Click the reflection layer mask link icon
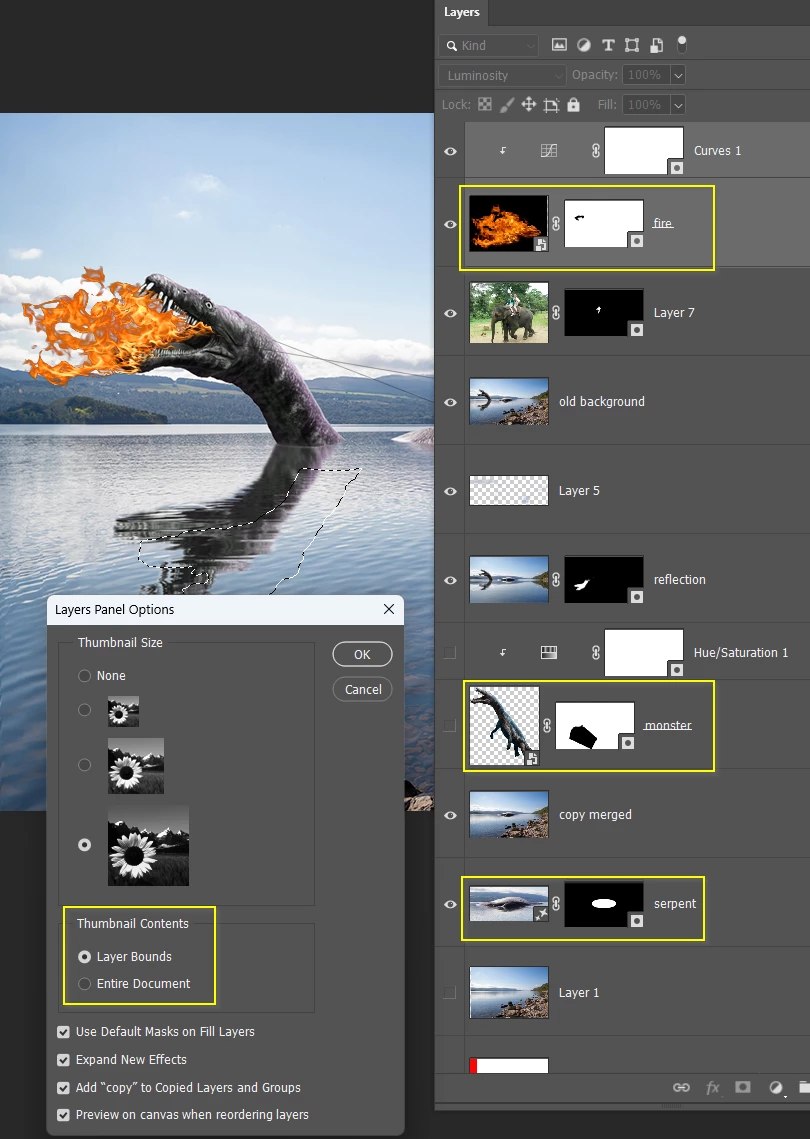Image resolution: width=810 pixels, height=1139 pixels. coord(556,580)
